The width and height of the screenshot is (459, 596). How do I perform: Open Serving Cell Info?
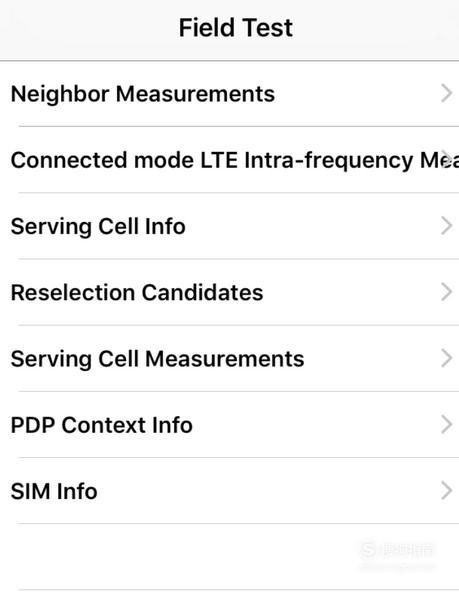click(230, 226)
